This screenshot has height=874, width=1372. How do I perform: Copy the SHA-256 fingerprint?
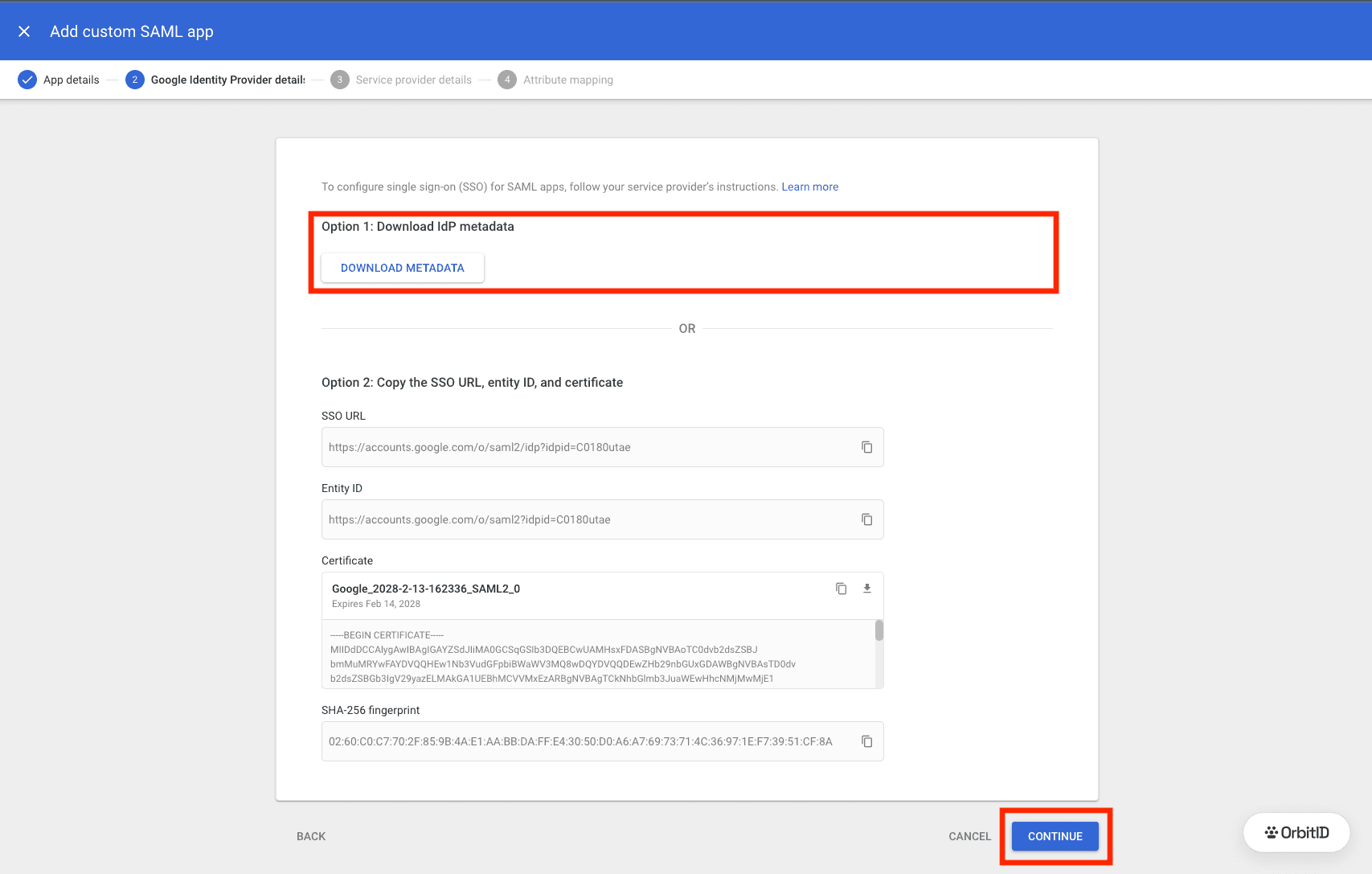pyautogui.click(x=866, y=741)
